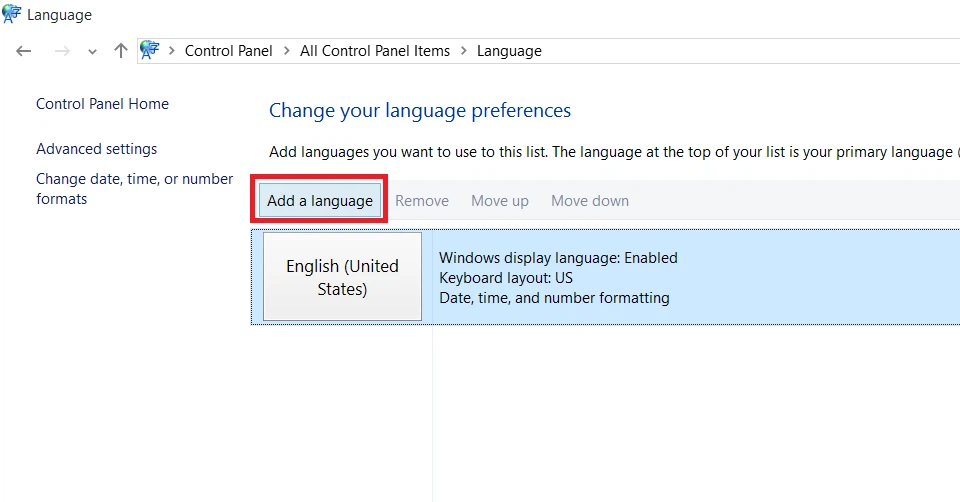960x502 pixels.
Task: Click Move down in the language toolbar
Action: coord(590,201)
